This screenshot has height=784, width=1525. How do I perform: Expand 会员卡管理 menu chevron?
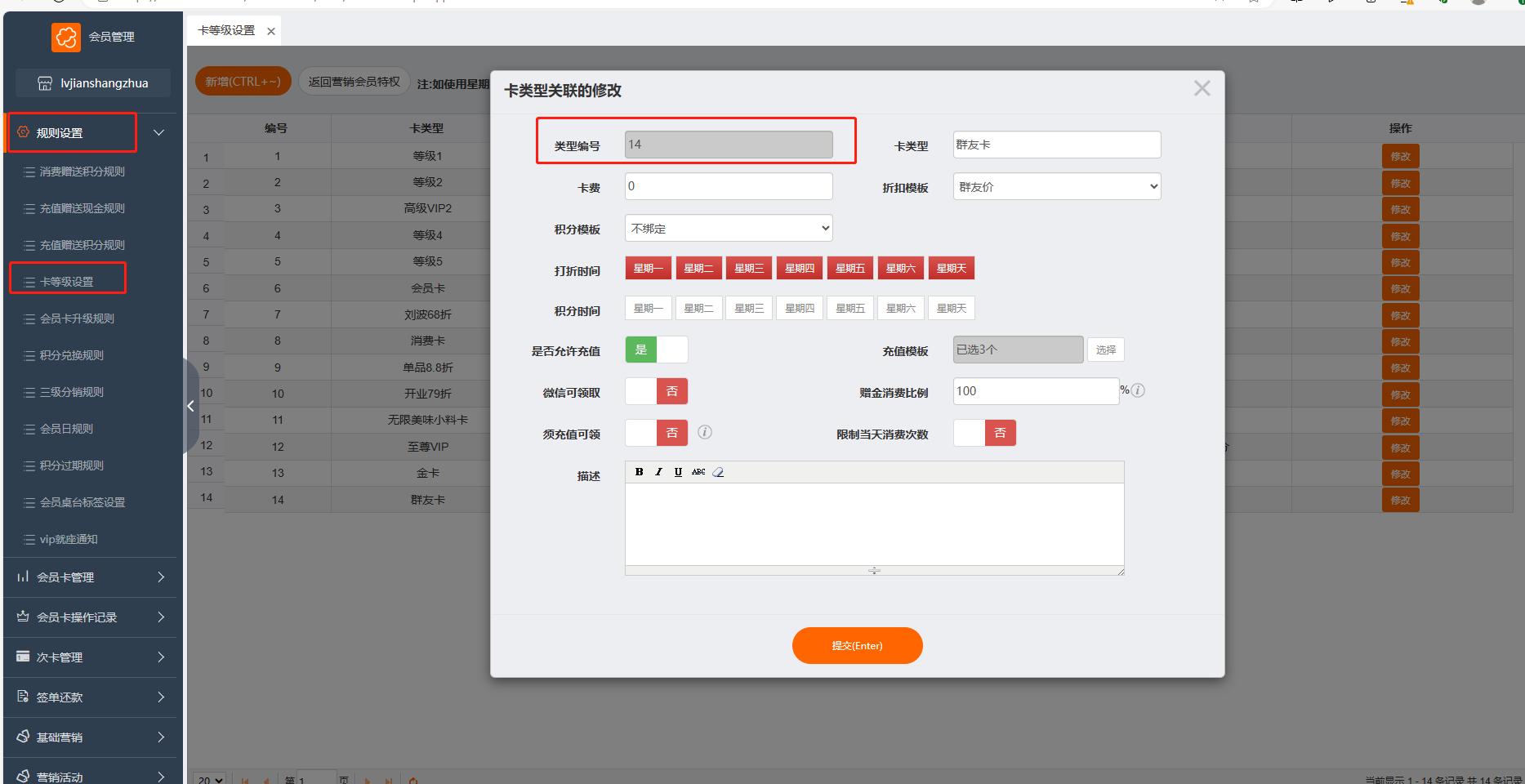[161, 577]
